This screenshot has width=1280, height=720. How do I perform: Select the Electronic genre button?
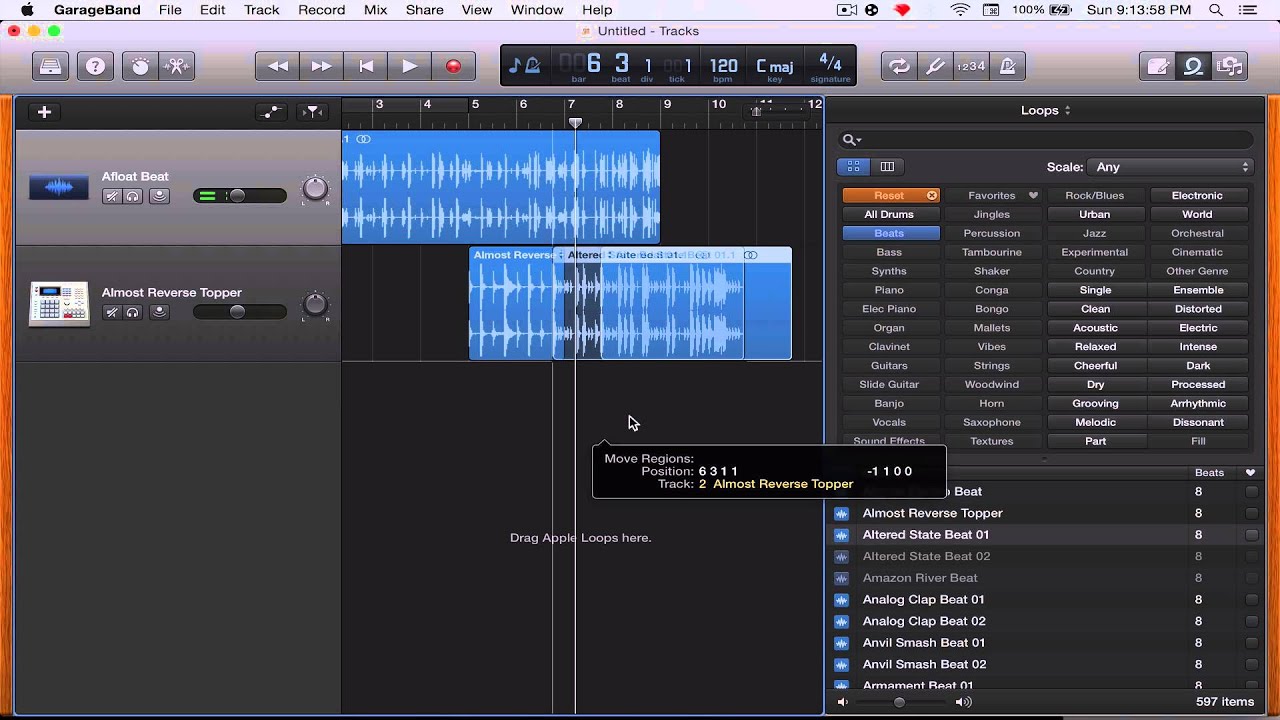click(x=1197, y=195)
